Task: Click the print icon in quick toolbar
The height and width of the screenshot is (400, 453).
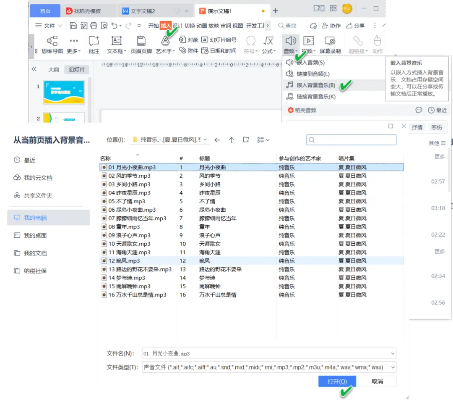Action: click(94, 25)
